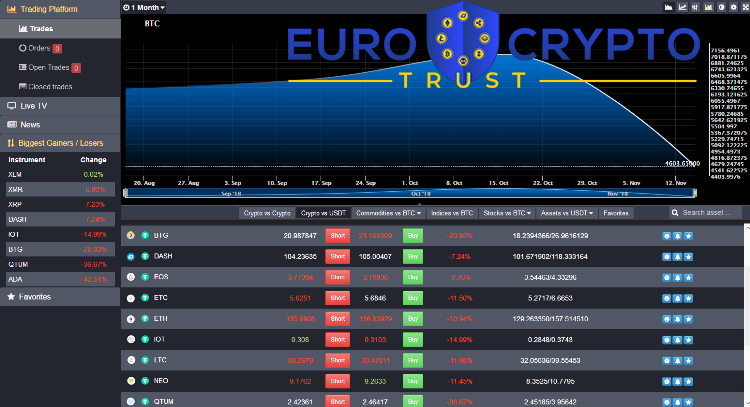Select the area chart type icon
750x407 pixels.
click(669, 7)
